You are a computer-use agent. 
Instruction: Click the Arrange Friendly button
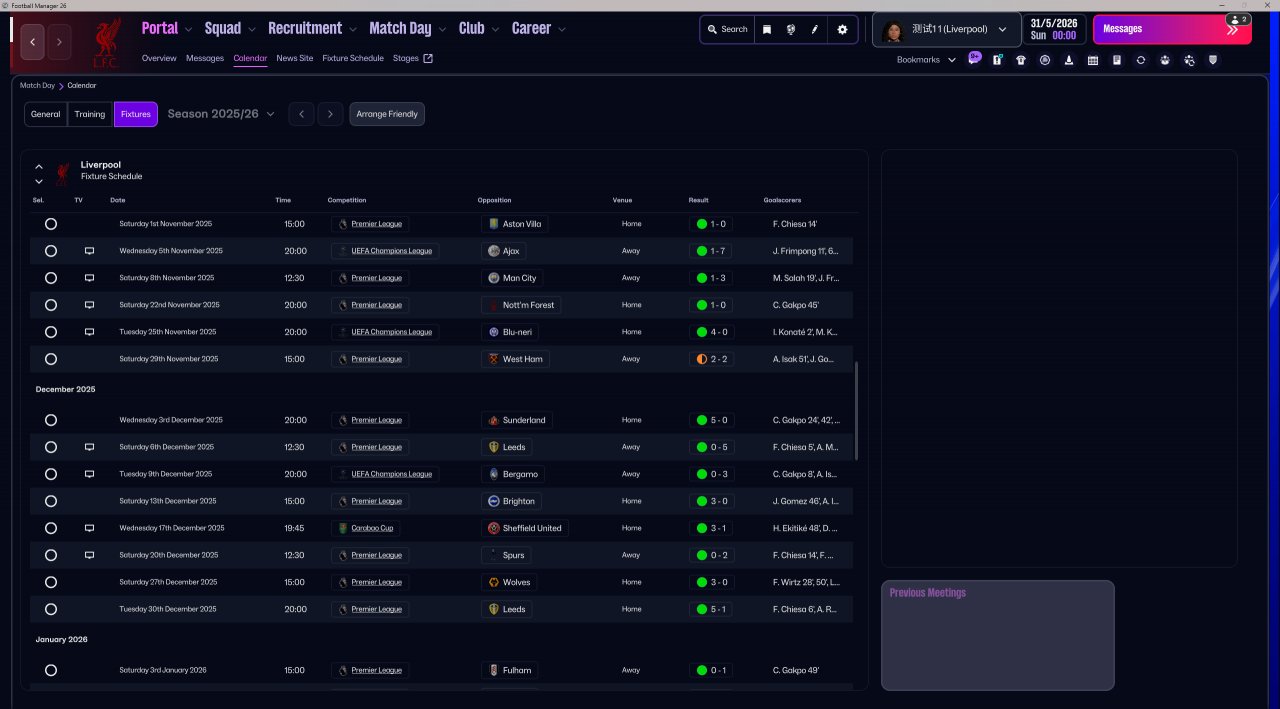click(x=387, y=114)
